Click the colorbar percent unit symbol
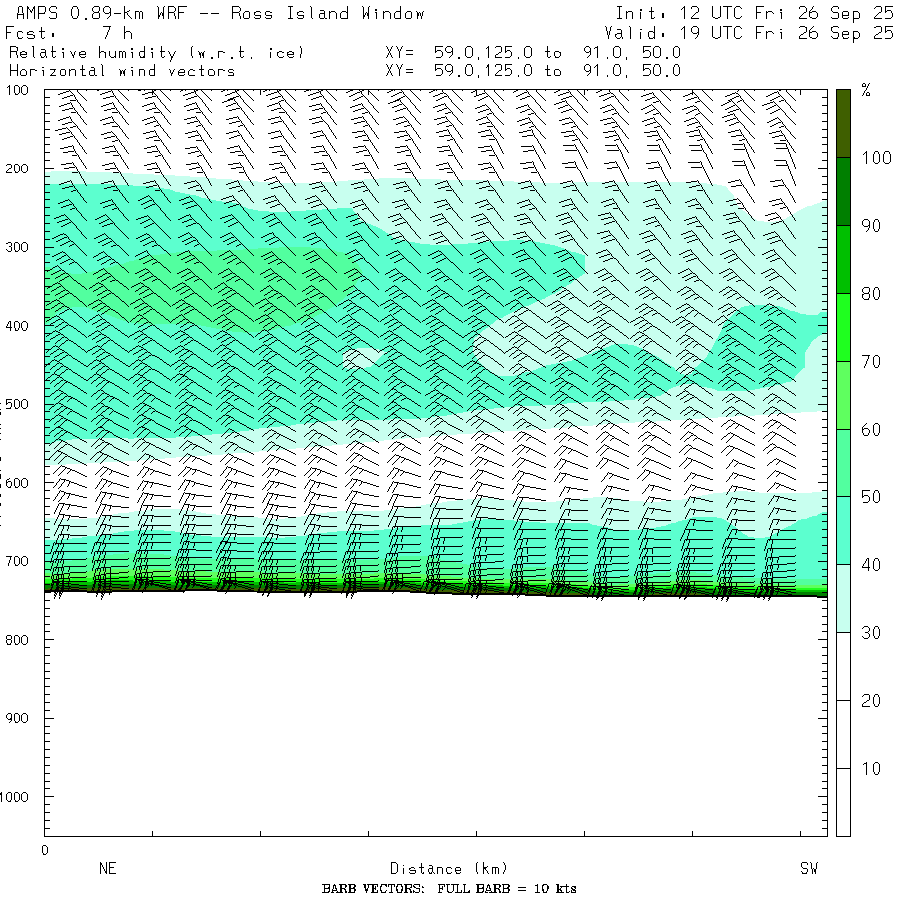 (x=866, y=90)
